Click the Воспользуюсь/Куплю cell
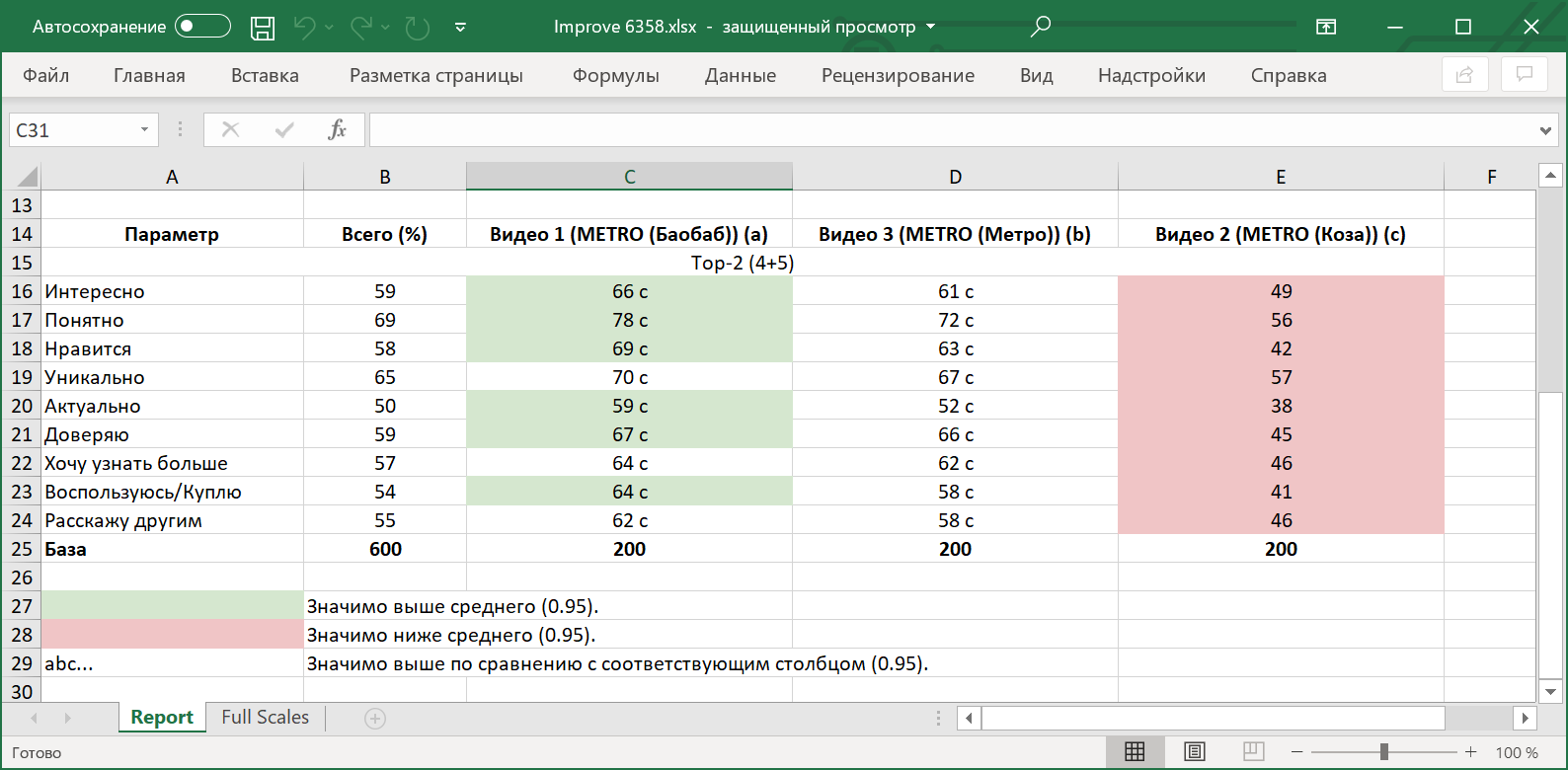The image size is (1568, 770). click(172, 492)
